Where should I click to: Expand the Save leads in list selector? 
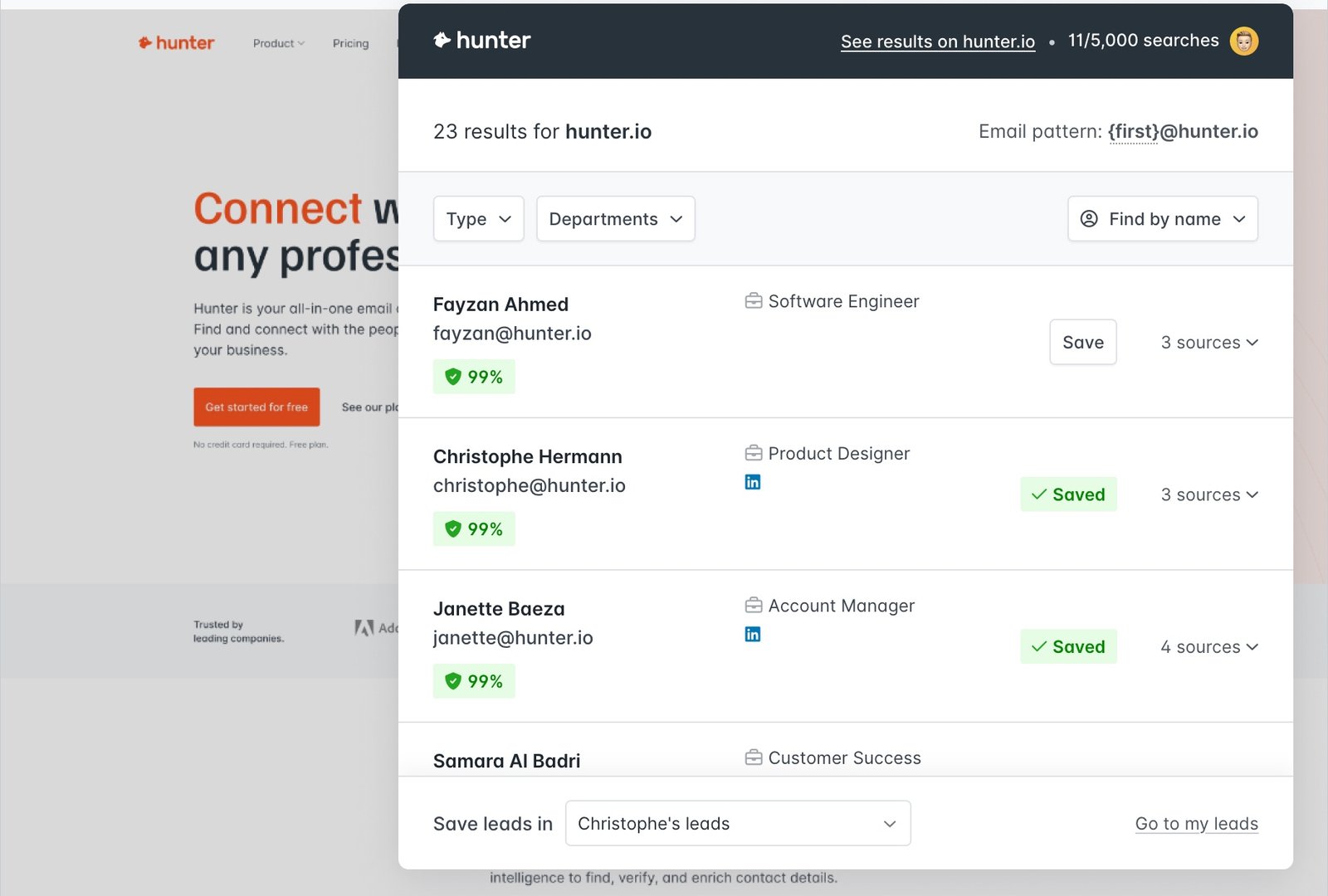pyautogui.click(x=737, y=823)
